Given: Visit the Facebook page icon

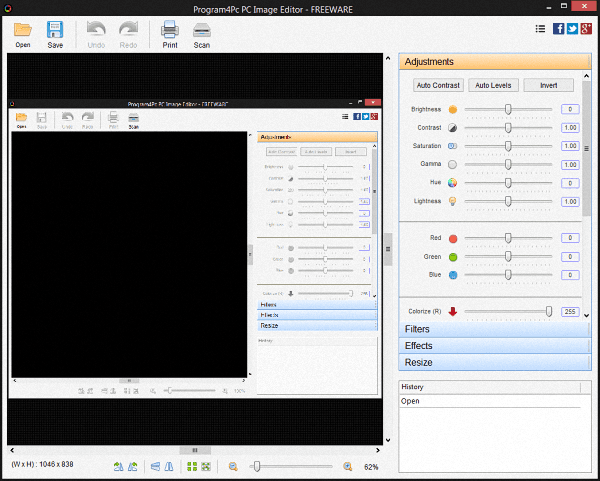Looking at the screenshot, I should pyautogui.click(x=558, y=29).
